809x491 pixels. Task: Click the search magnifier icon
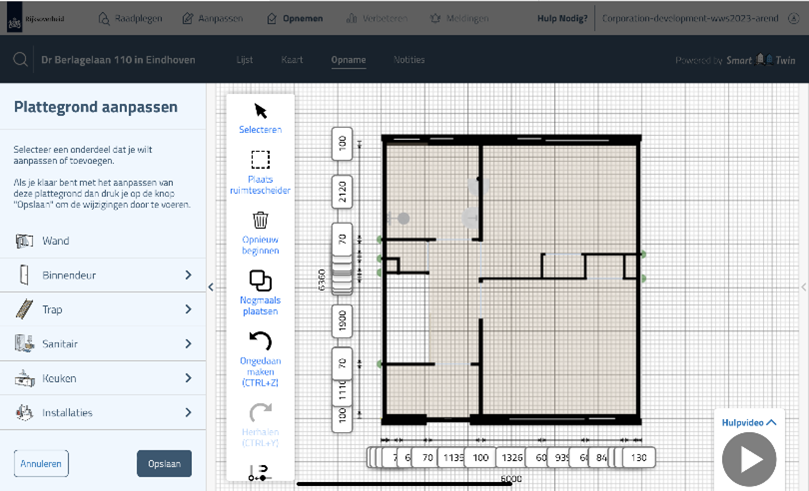[x=20, y=60]
